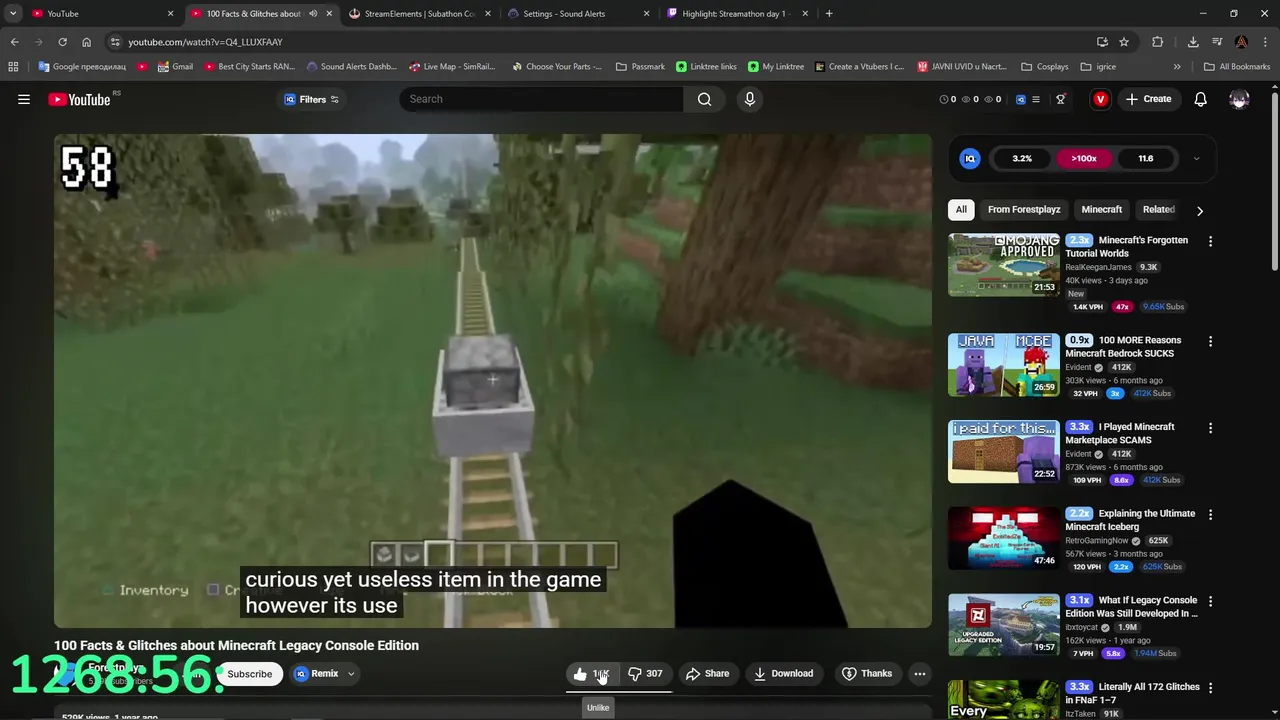Viewport: 1280px width, 720px height.
Task: Open the notifications bell
Action: pos(1200,99)
